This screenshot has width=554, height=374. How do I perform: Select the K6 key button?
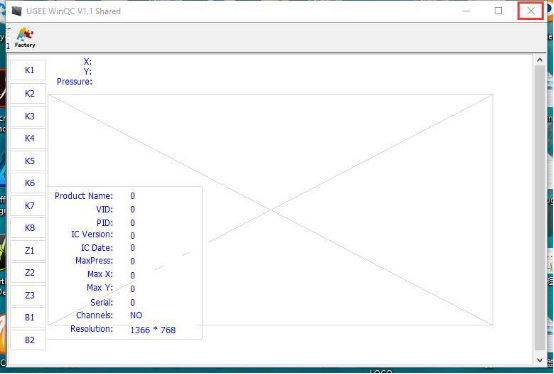pos(28,183)
